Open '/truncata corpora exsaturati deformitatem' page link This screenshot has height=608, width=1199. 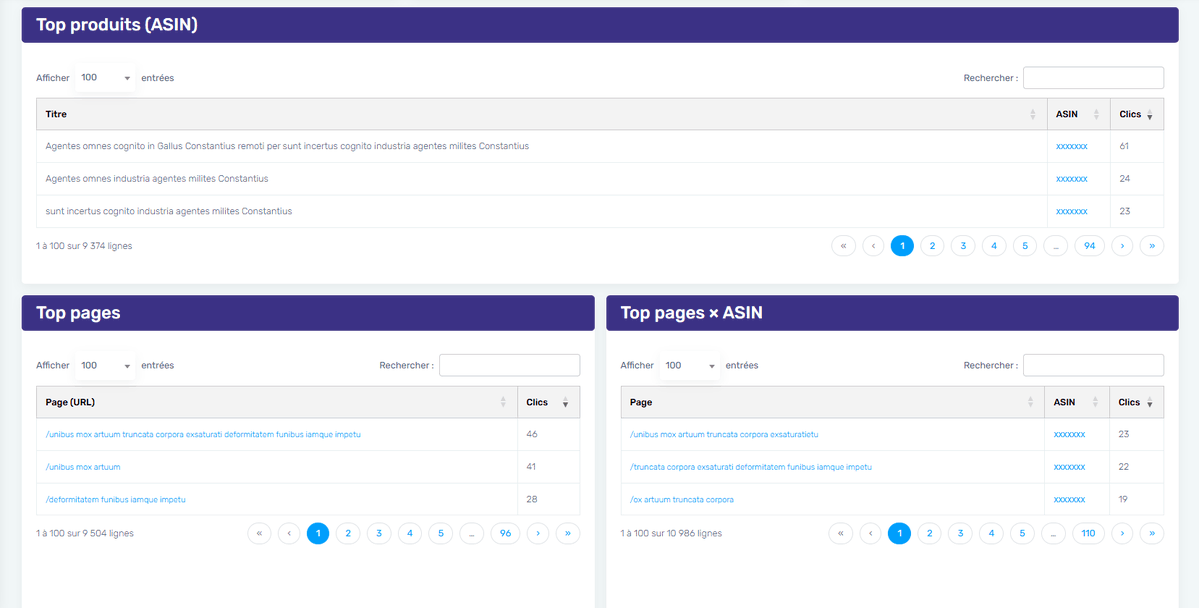(x=751, y=467)
